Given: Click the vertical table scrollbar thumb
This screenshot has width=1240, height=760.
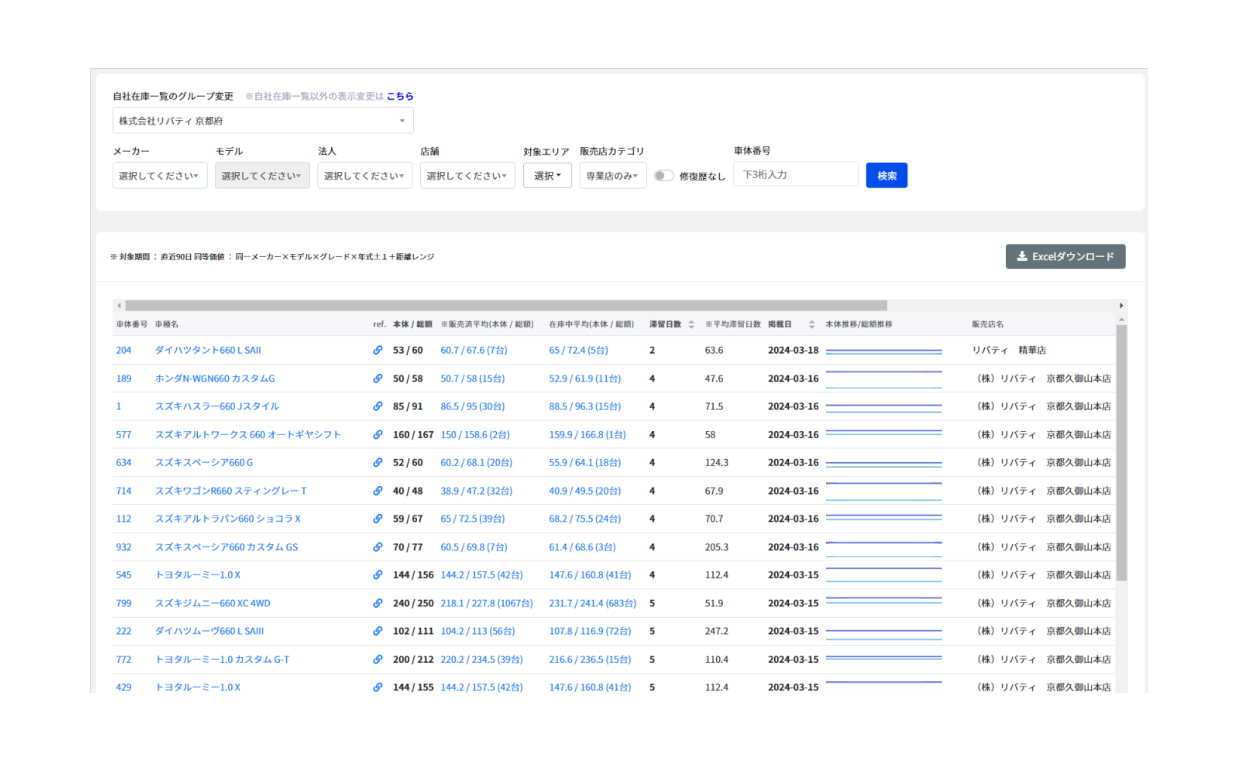Looking at the screenshot, I should (x=1121, y=453).
